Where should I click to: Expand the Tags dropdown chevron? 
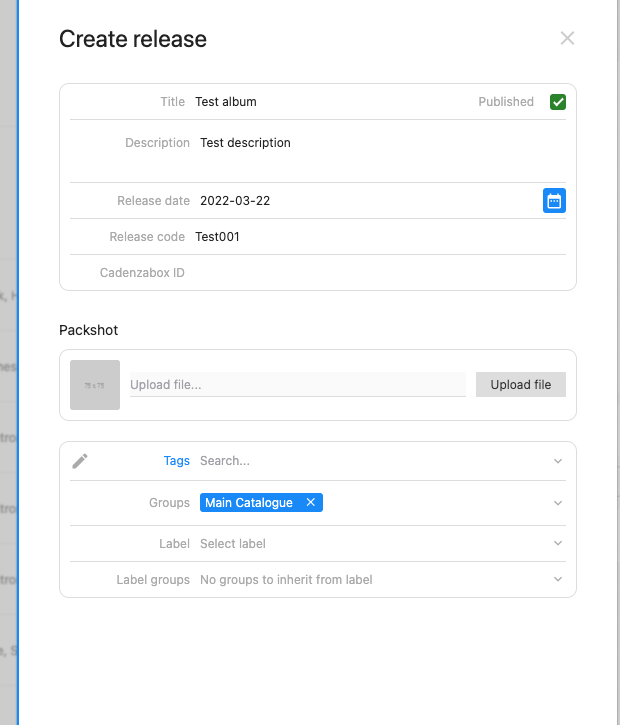(x=558, y=461)
